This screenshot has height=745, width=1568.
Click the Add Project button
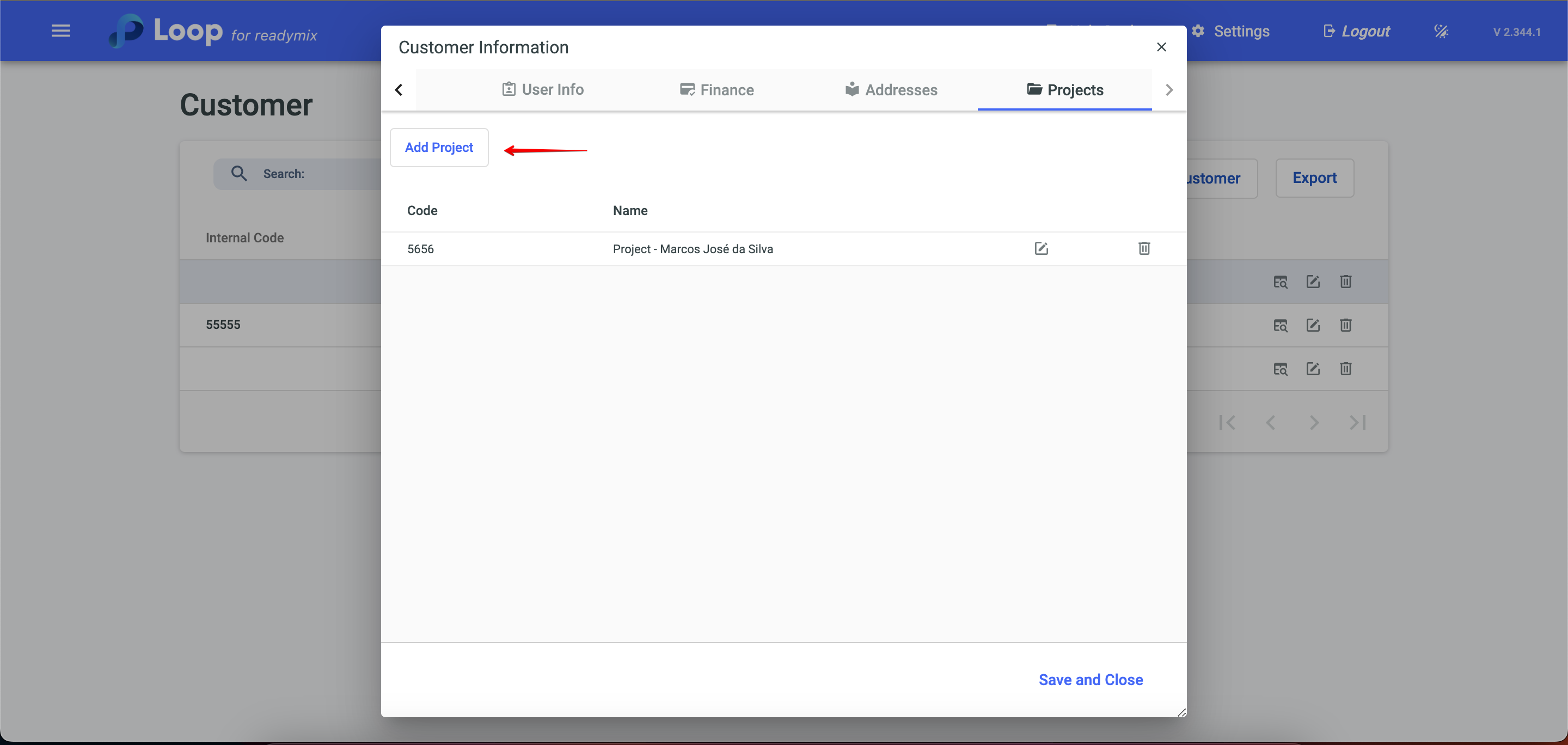click(439, 147)
